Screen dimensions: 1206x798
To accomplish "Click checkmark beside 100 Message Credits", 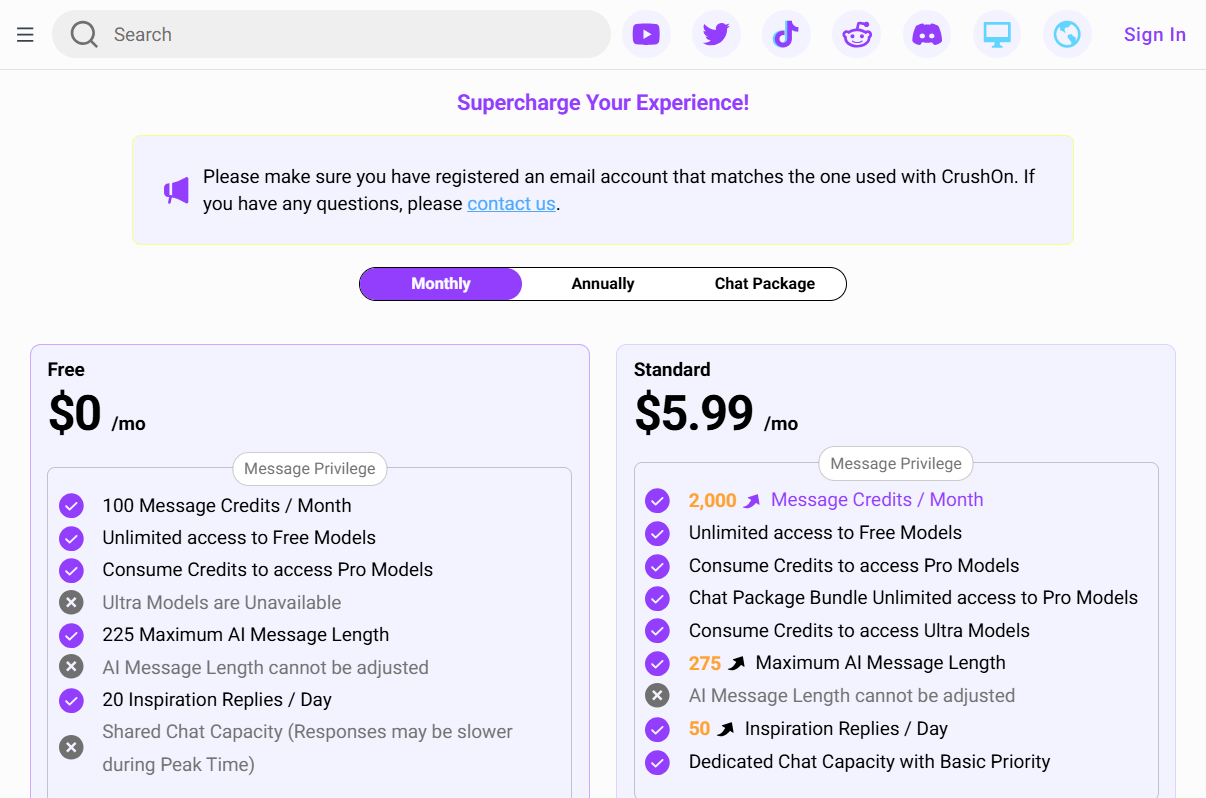I will tap(71, 506).
